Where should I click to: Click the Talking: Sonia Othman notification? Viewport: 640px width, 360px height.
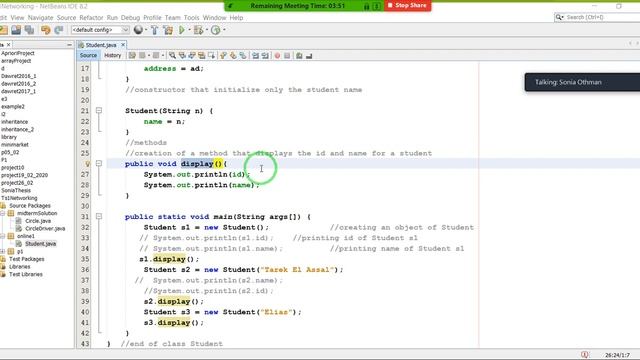coord(582,82)
